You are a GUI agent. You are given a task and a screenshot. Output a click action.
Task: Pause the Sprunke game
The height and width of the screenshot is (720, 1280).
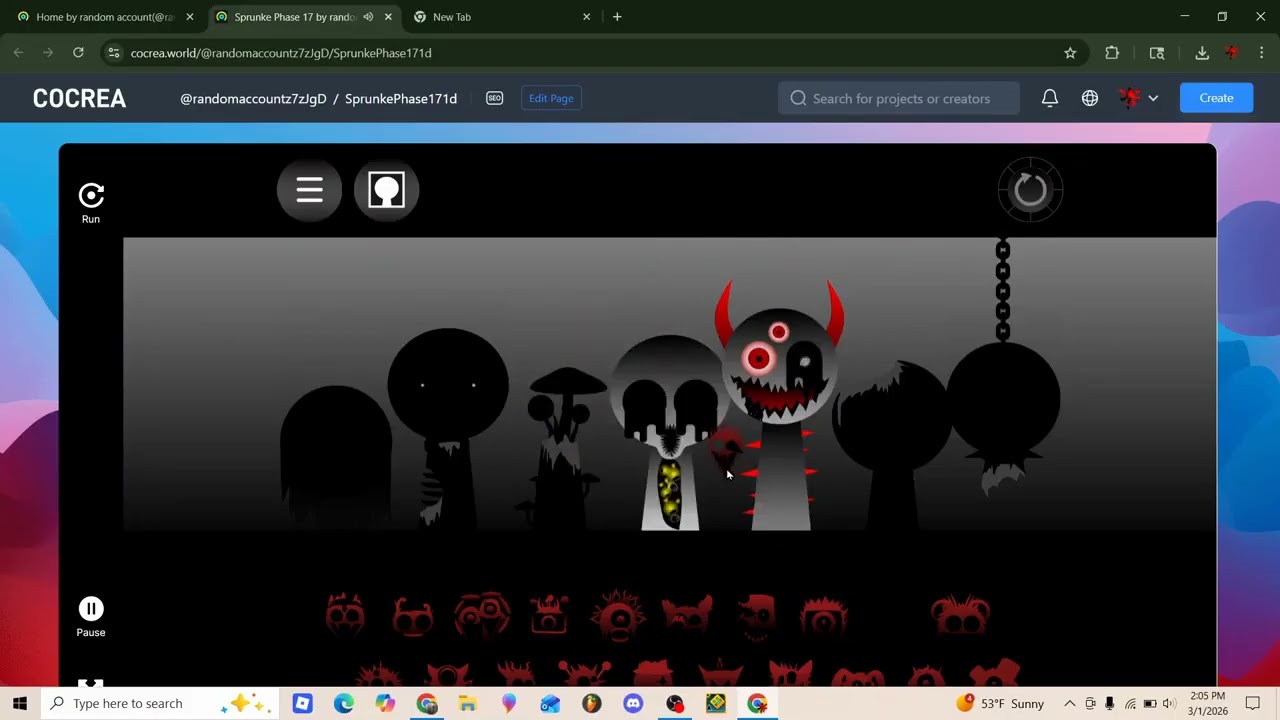[91, 608]
